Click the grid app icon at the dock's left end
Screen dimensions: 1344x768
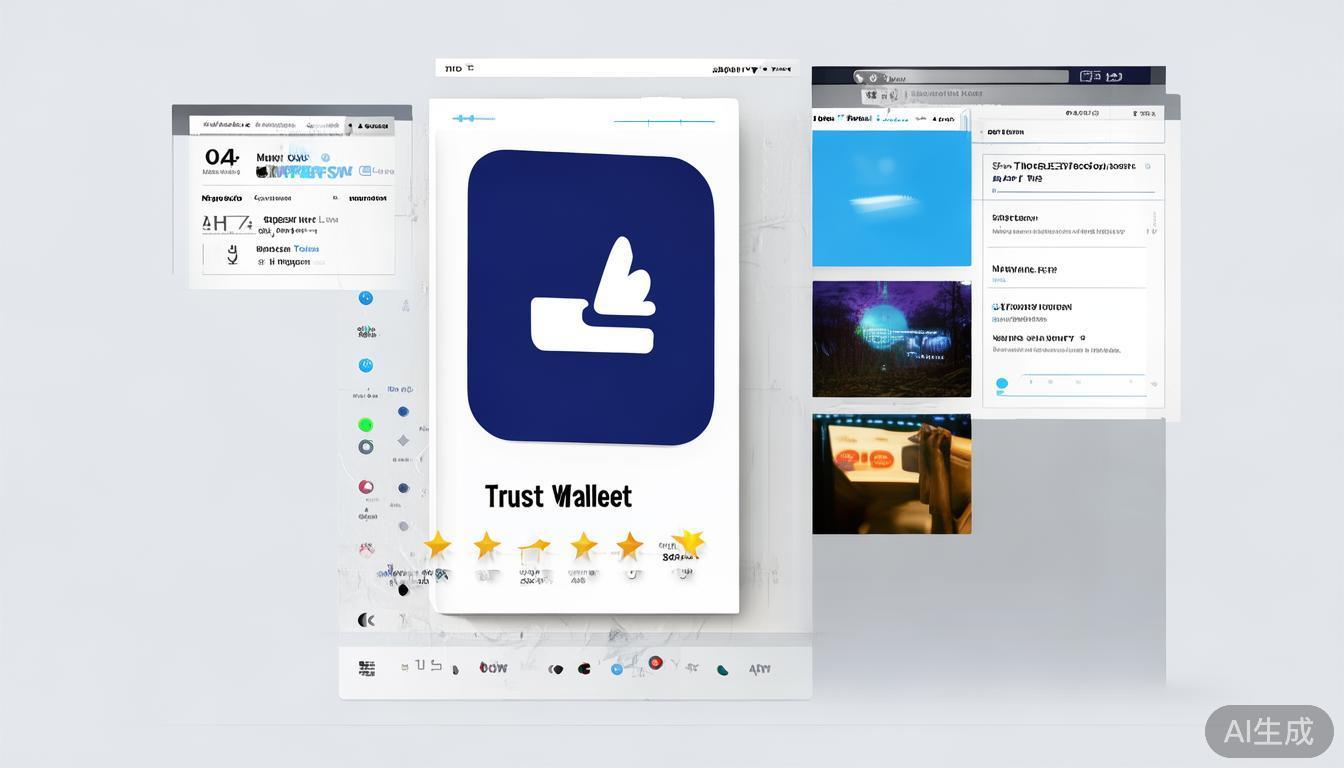(367, 666)
